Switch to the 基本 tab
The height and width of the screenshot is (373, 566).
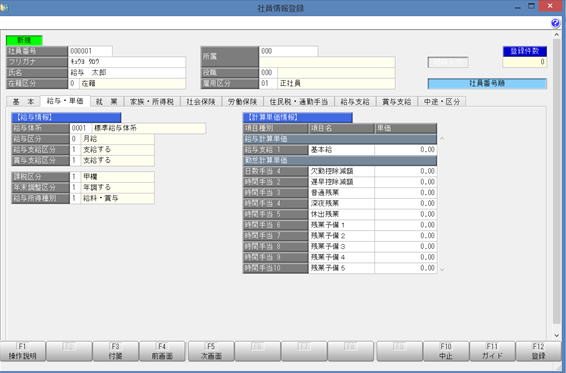click(23, 102)
